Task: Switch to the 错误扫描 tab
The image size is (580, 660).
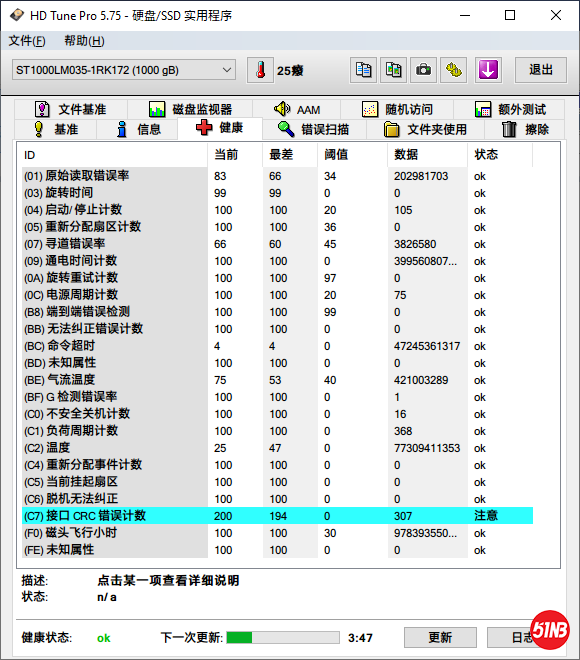Action: (x=314, y=129)
